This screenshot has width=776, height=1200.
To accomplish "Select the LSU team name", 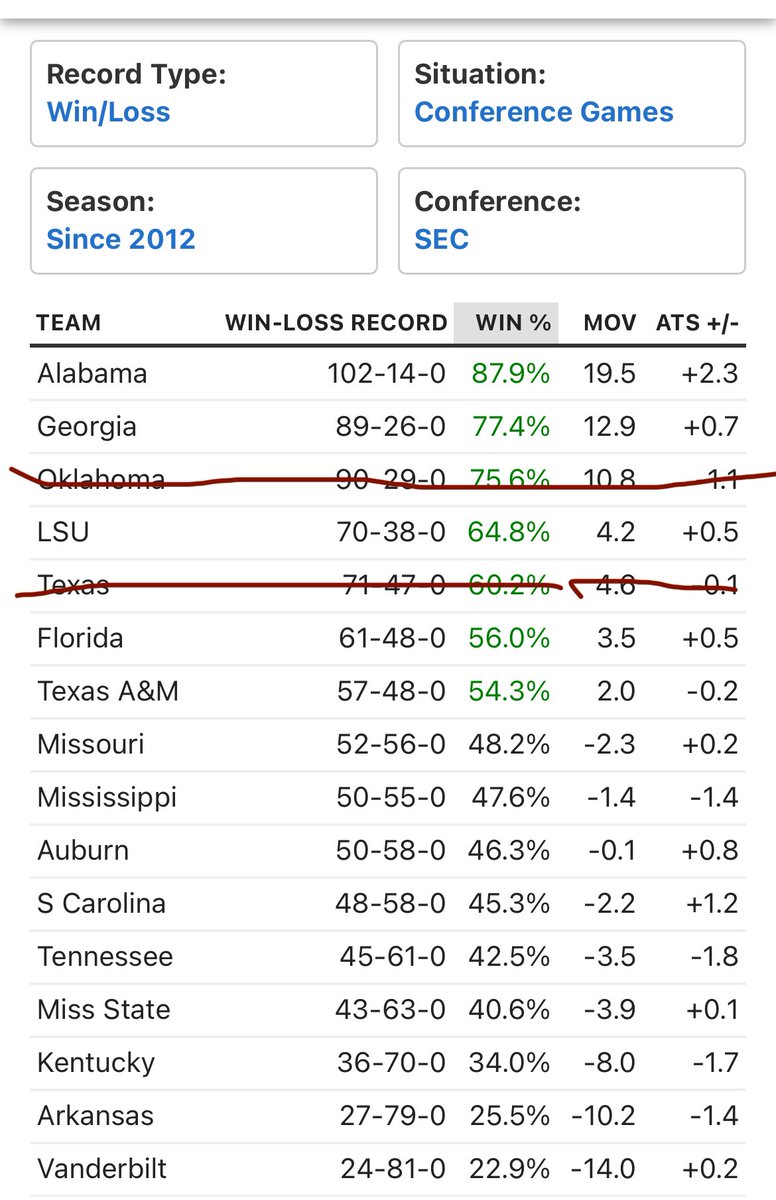I will tap(63, 532).
